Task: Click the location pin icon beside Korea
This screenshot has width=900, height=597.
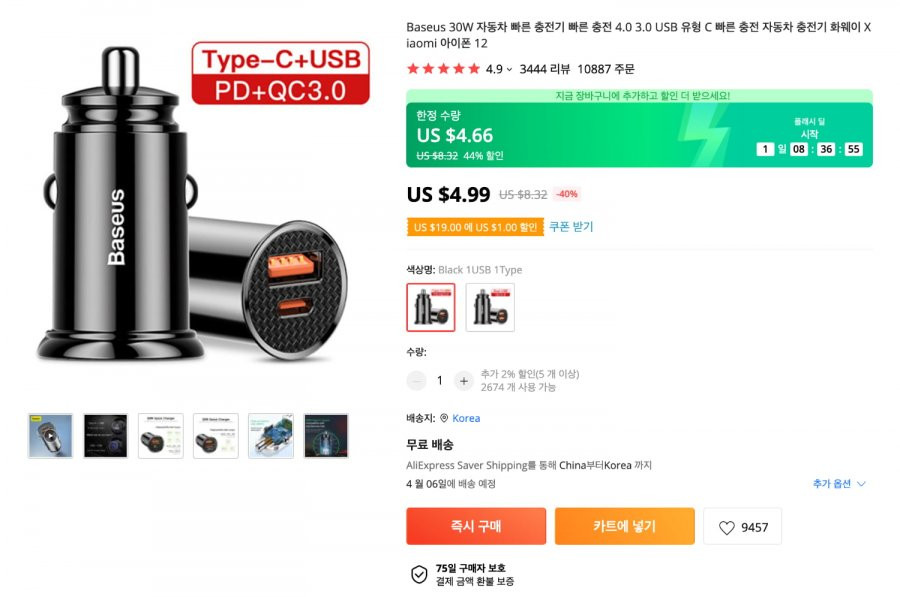Action: pos(444,418)
